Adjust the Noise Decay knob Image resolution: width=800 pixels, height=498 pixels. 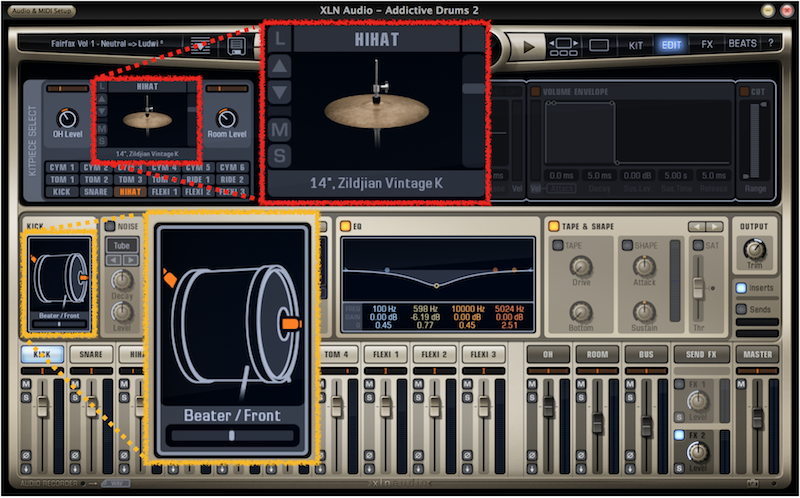pos(122,280)
